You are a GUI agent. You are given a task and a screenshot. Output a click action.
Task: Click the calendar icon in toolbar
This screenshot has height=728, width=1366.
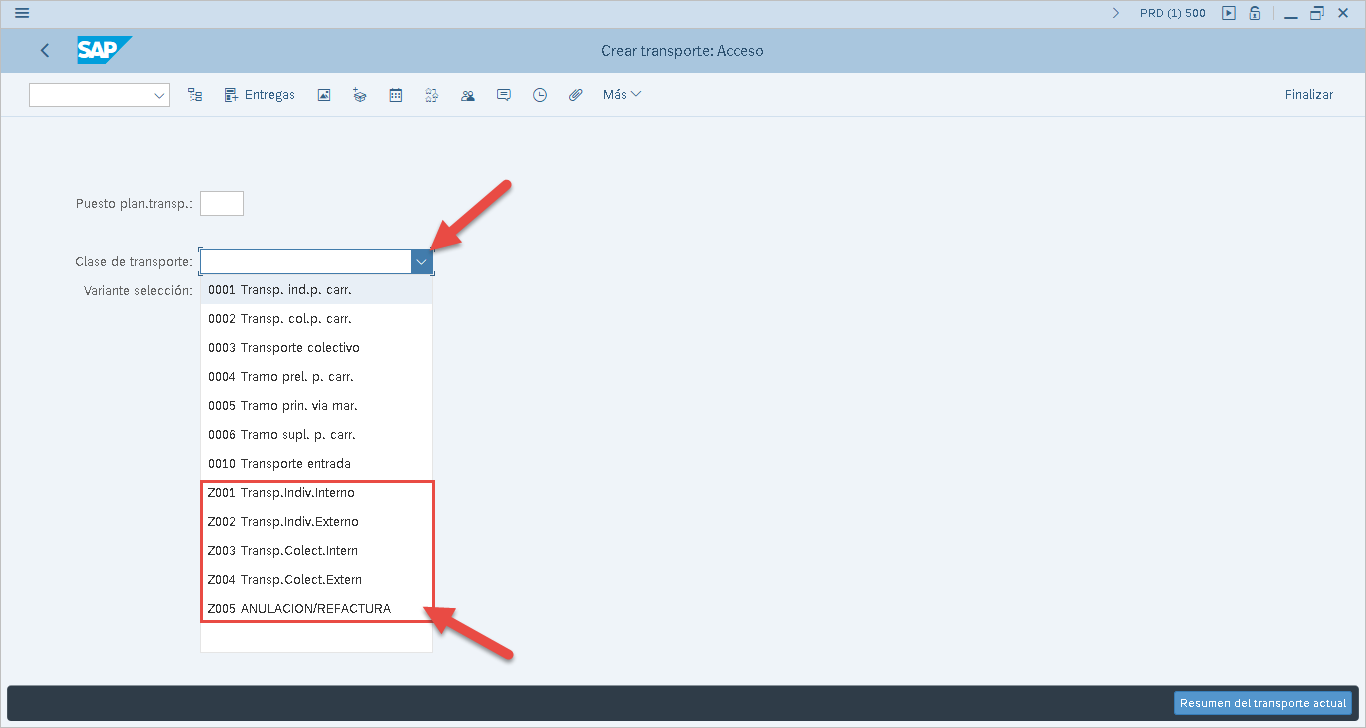click(396, 95)
